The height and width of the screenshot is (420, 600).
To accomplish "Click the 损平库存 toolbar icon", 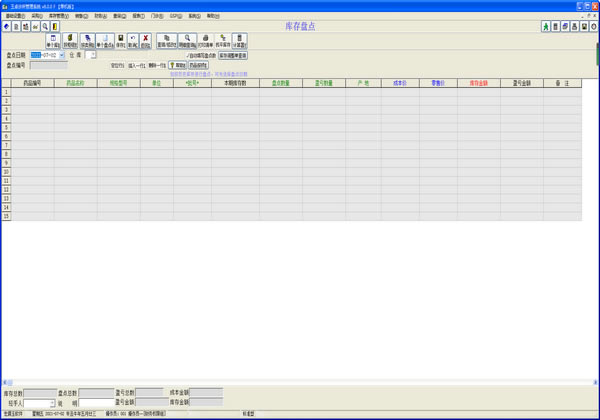I will pyautogui.click(x=223, y=41).
